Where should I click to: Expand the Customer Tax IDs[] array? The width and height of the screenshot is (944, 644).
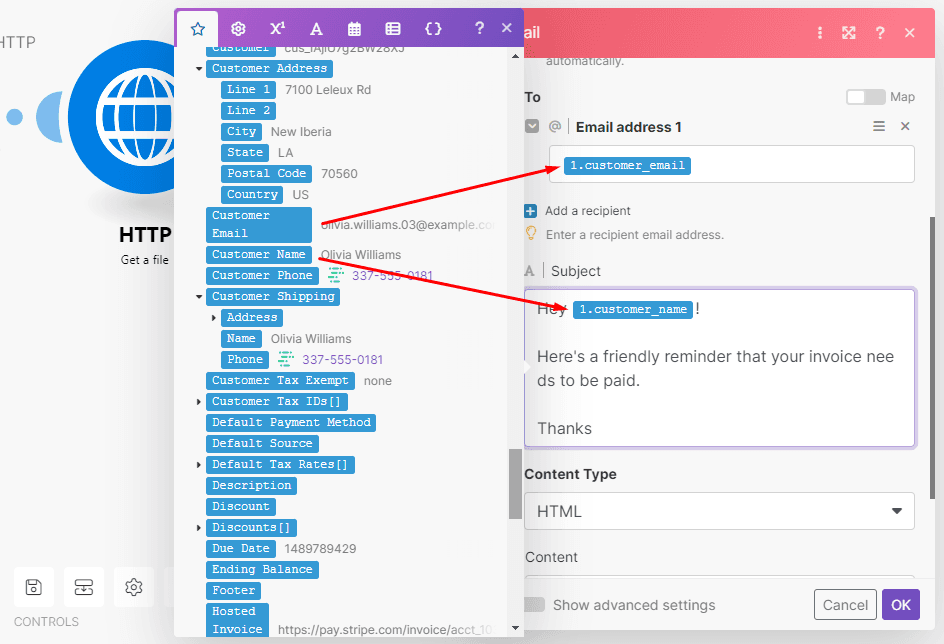(200, 402)
